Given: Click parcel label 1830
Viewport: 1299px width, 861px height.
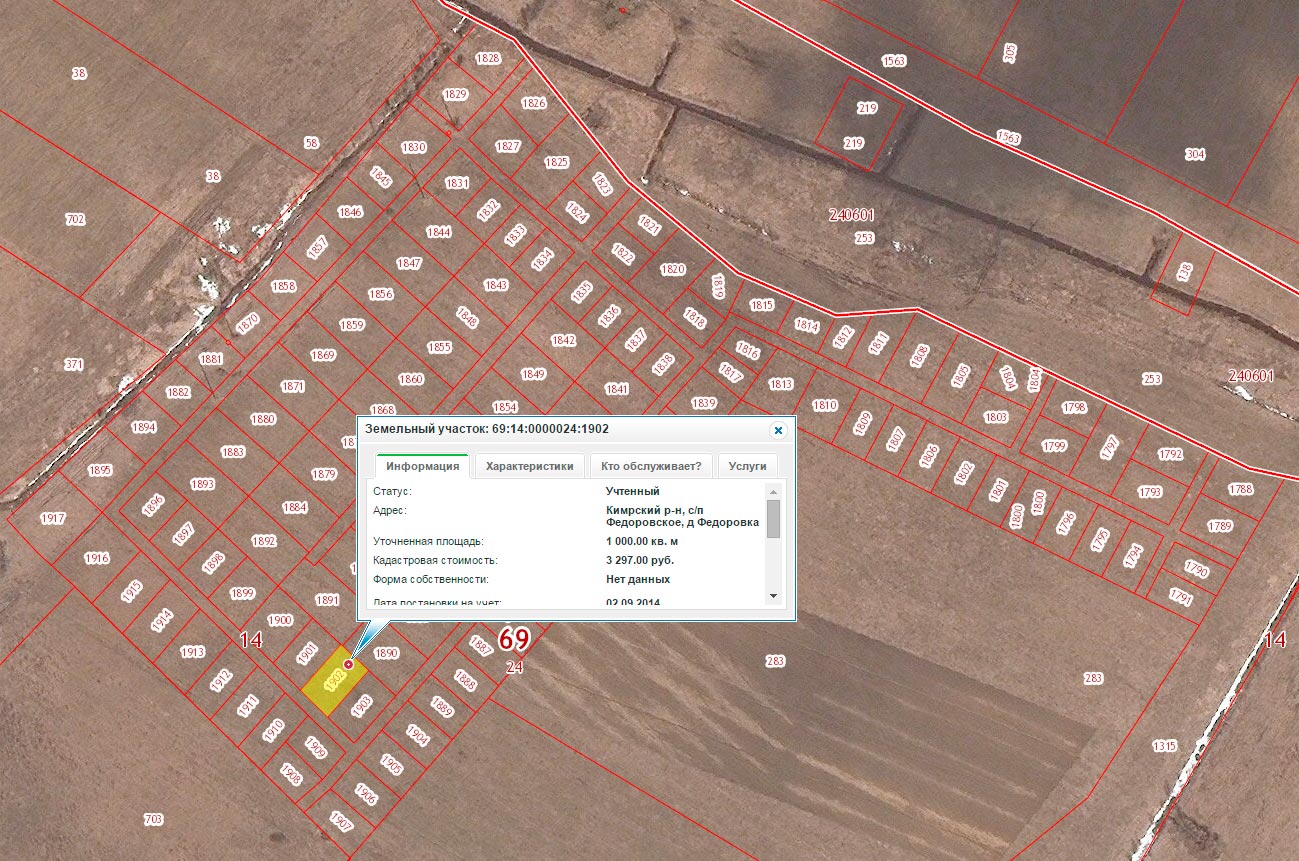Looking at the screenshot, I should (x=414, y=147).
